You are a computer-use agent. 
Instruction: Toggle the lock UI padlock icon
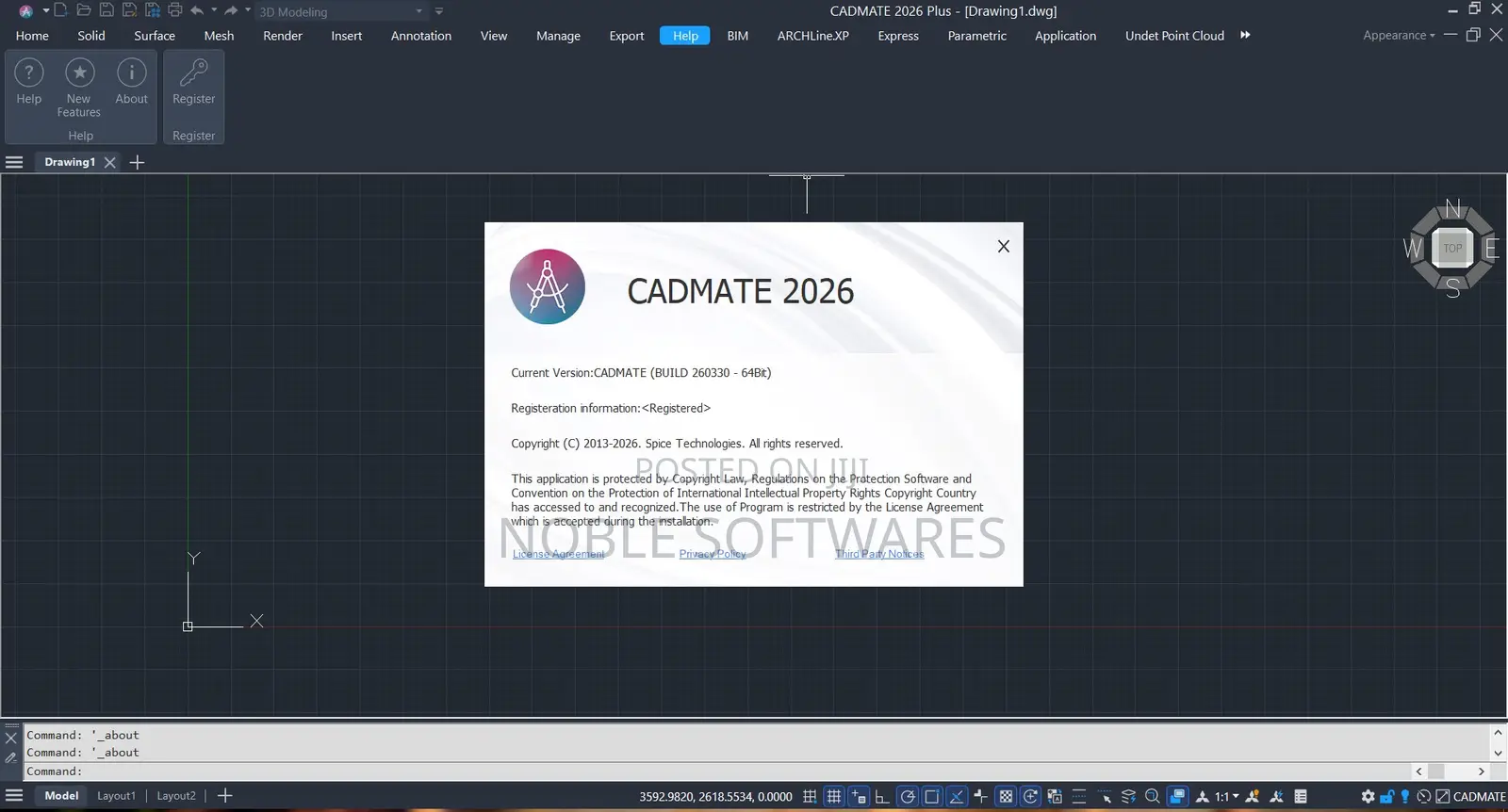1386,796
